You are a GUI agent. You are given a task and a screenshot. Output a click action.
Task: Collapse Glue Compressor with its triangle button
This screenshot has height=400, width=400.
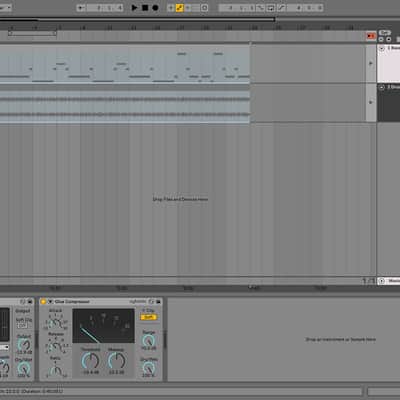[50, 302]
